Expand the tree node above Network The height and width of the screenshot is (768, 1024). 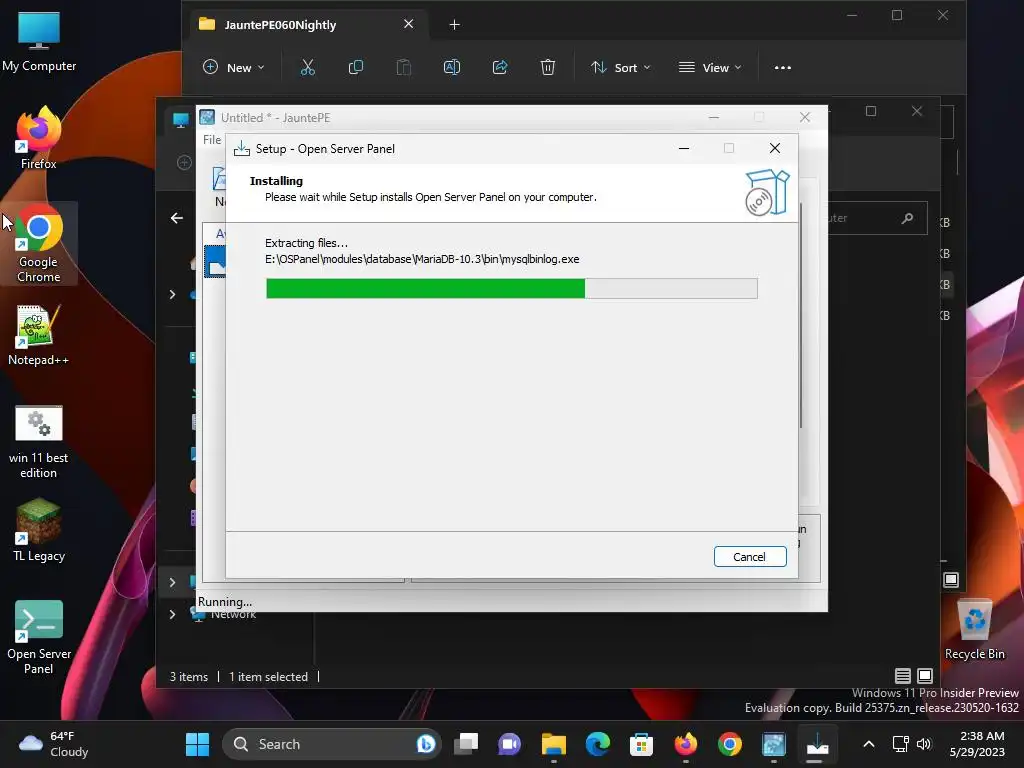coord(172,582)
